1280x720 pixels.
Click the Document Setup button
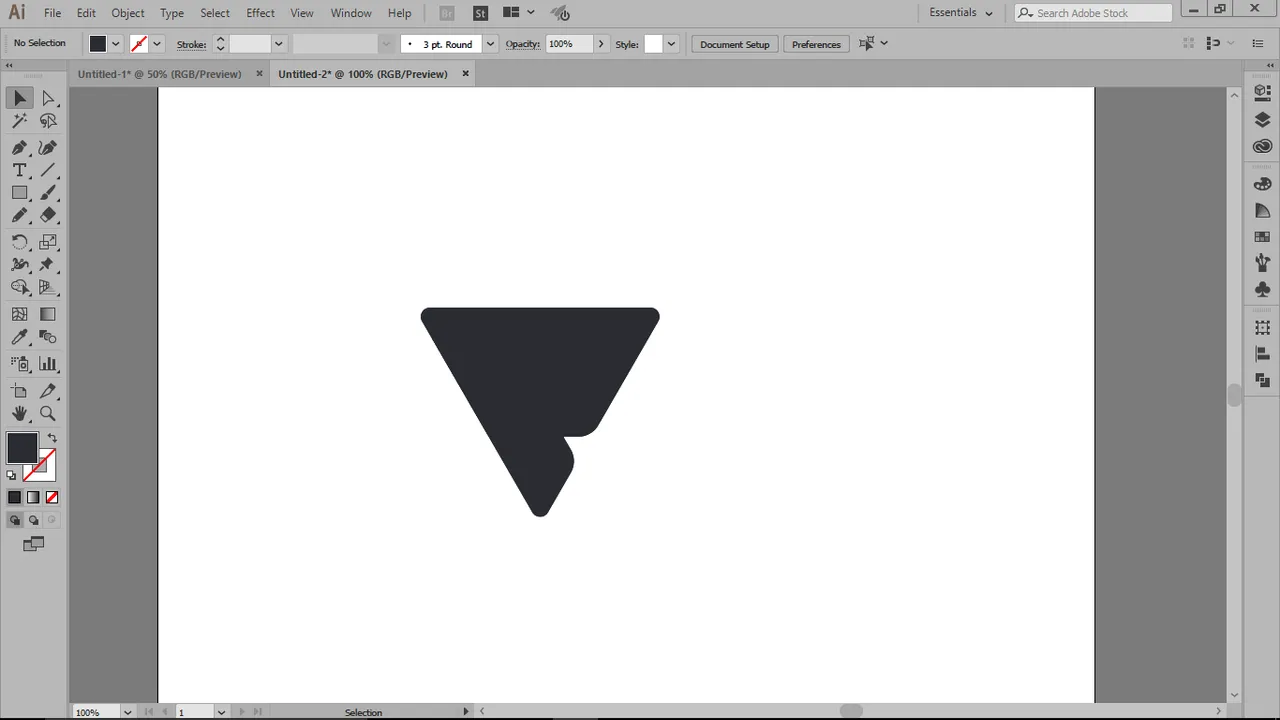point(735,44)
